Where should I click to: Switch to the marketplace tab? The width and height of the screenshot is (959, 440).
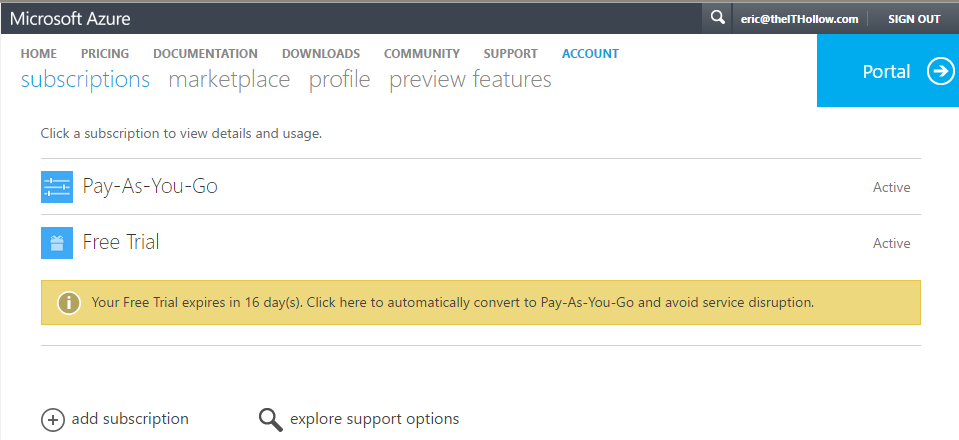[x=229, y=80]
